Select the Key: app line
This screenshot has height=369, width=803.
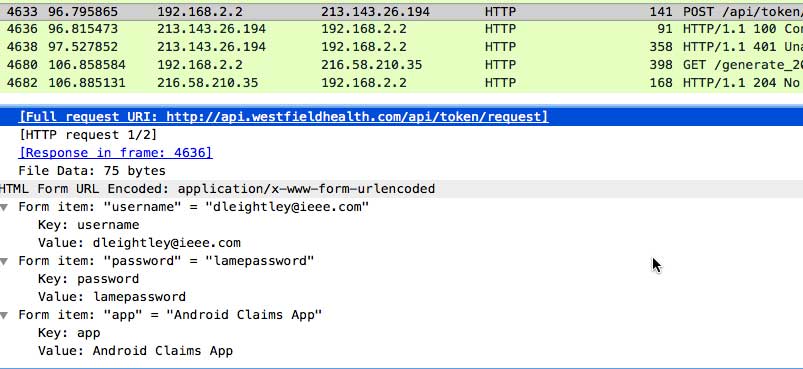click(x=69, y=333)
